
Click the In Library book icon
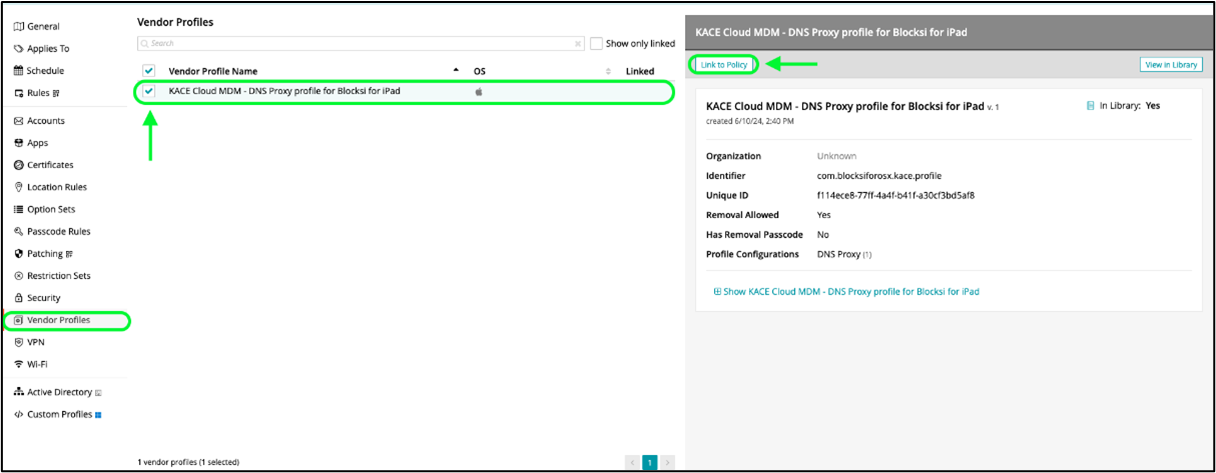click(1090, 105)
